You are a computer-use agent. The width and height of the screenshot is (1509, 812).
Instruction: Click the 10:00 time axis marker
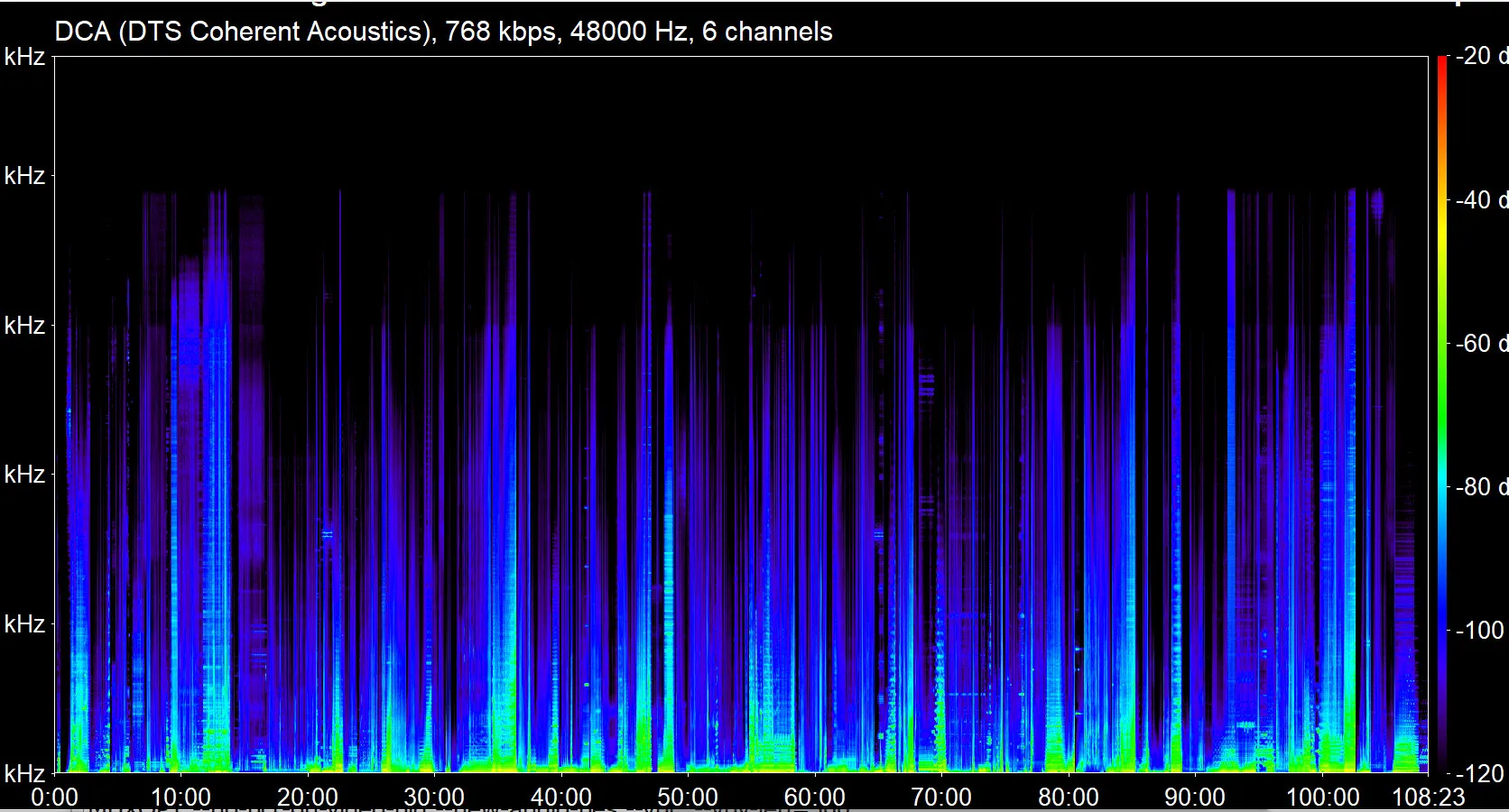point(181,797)
